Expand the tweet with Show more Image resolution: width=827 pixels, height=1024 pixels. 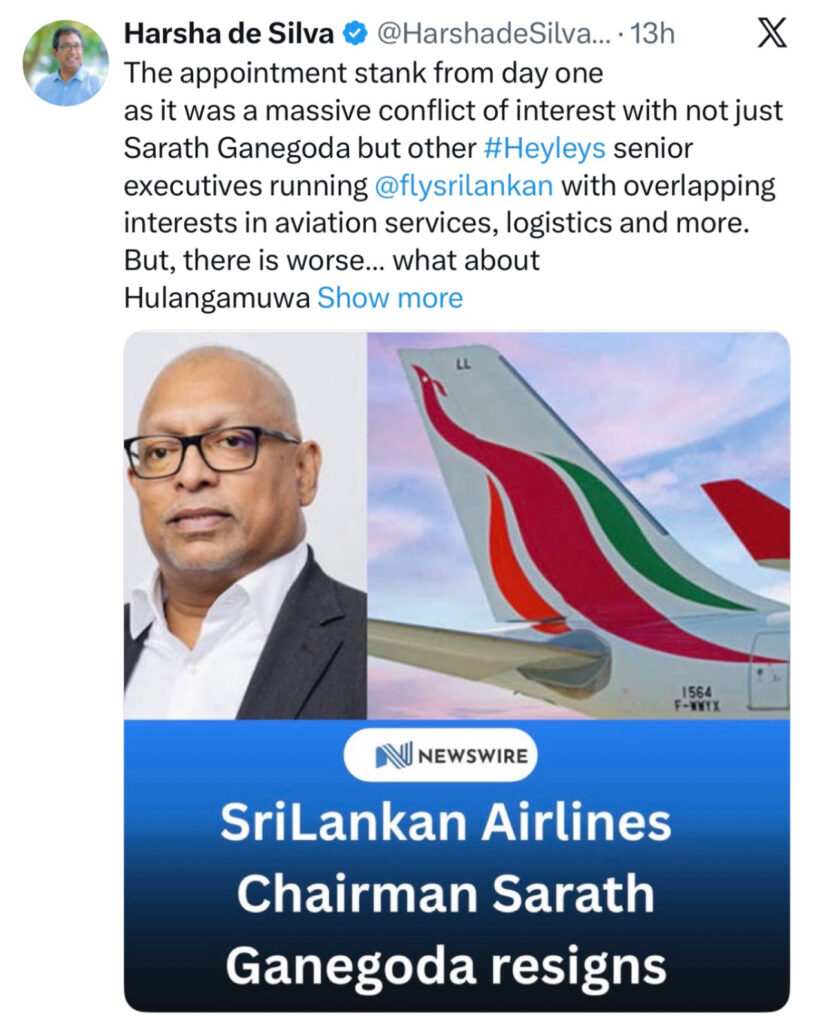390,298
